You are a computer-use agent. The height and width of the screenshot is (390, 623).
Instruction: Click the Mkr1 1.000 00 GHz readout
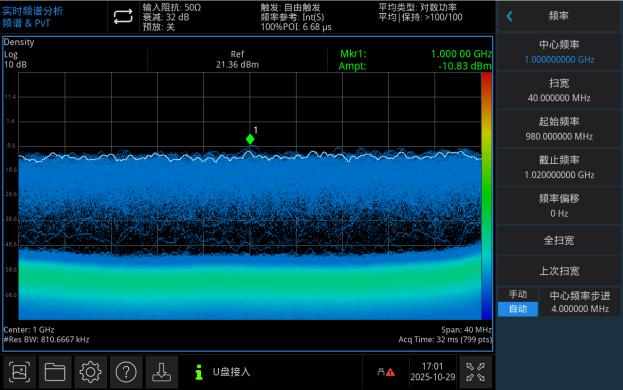(416, 54)
